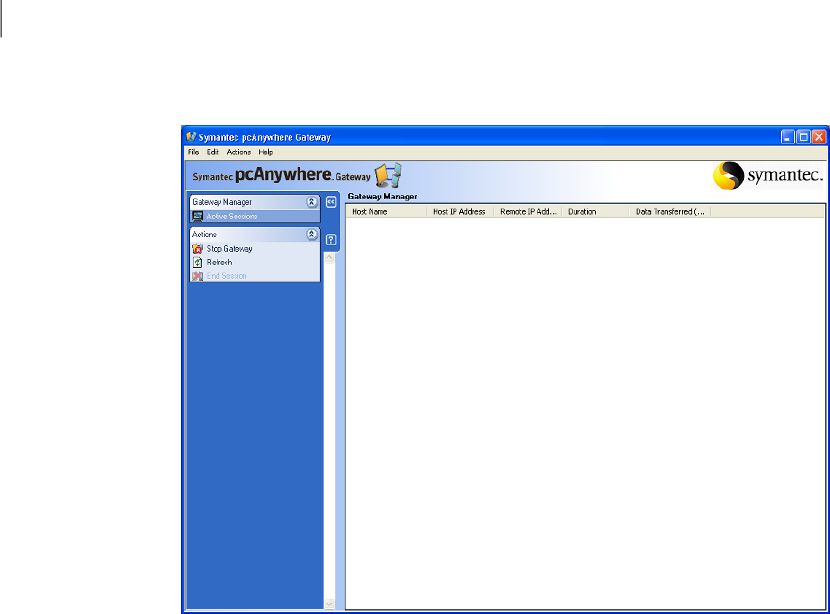Click the help question mark icon
Image resolution: width=830 pixels, height=614 pixels.
coord(331,240)
